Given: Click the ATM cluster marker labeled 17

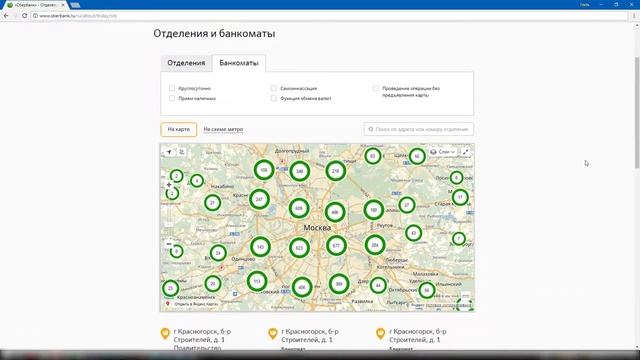Looking at the screenshot, I should 460,197.
